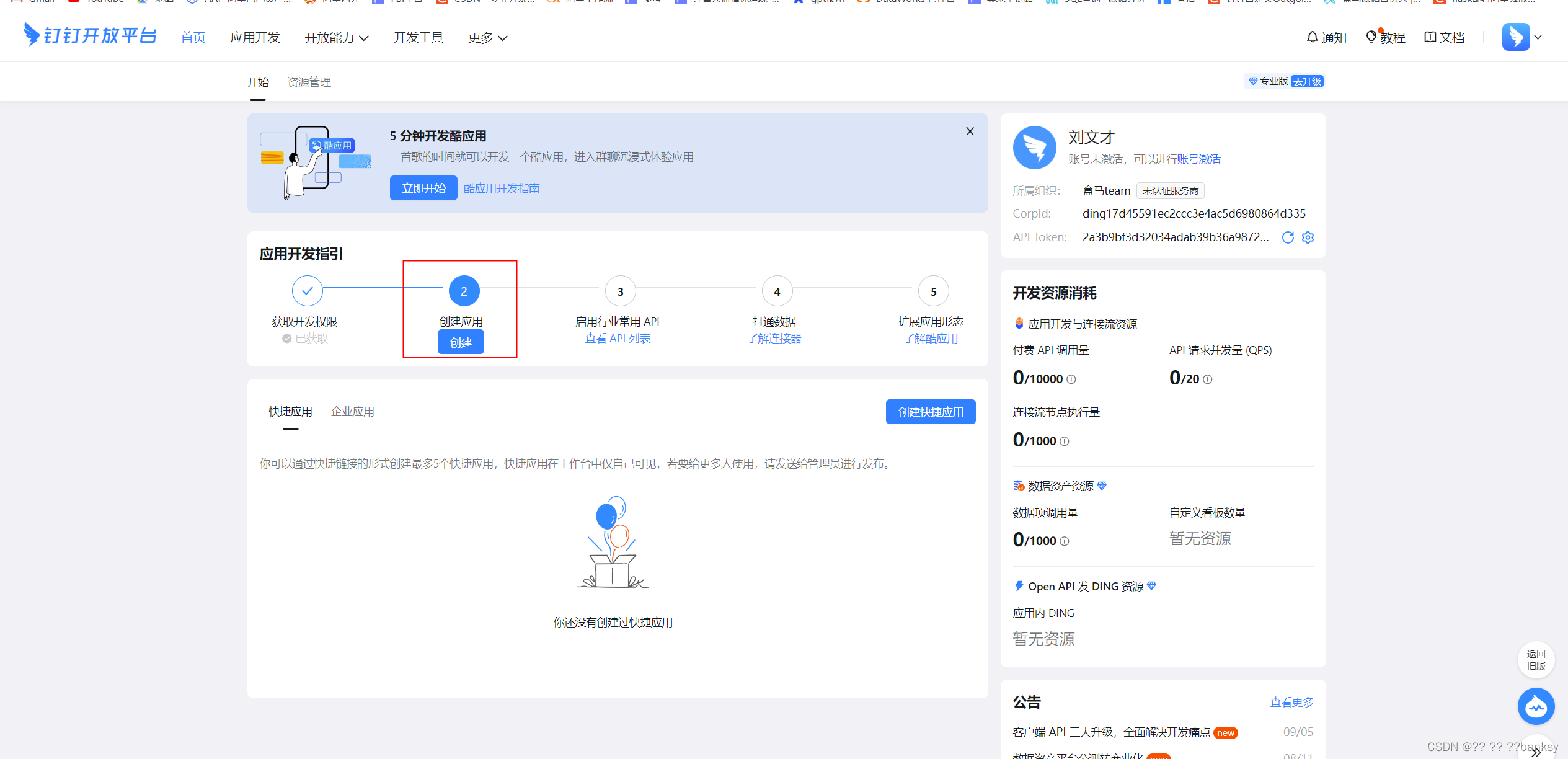Click the 创建 button under 创建应用
The width and height of the screenshot is (1568, 759).
[461, 342]
